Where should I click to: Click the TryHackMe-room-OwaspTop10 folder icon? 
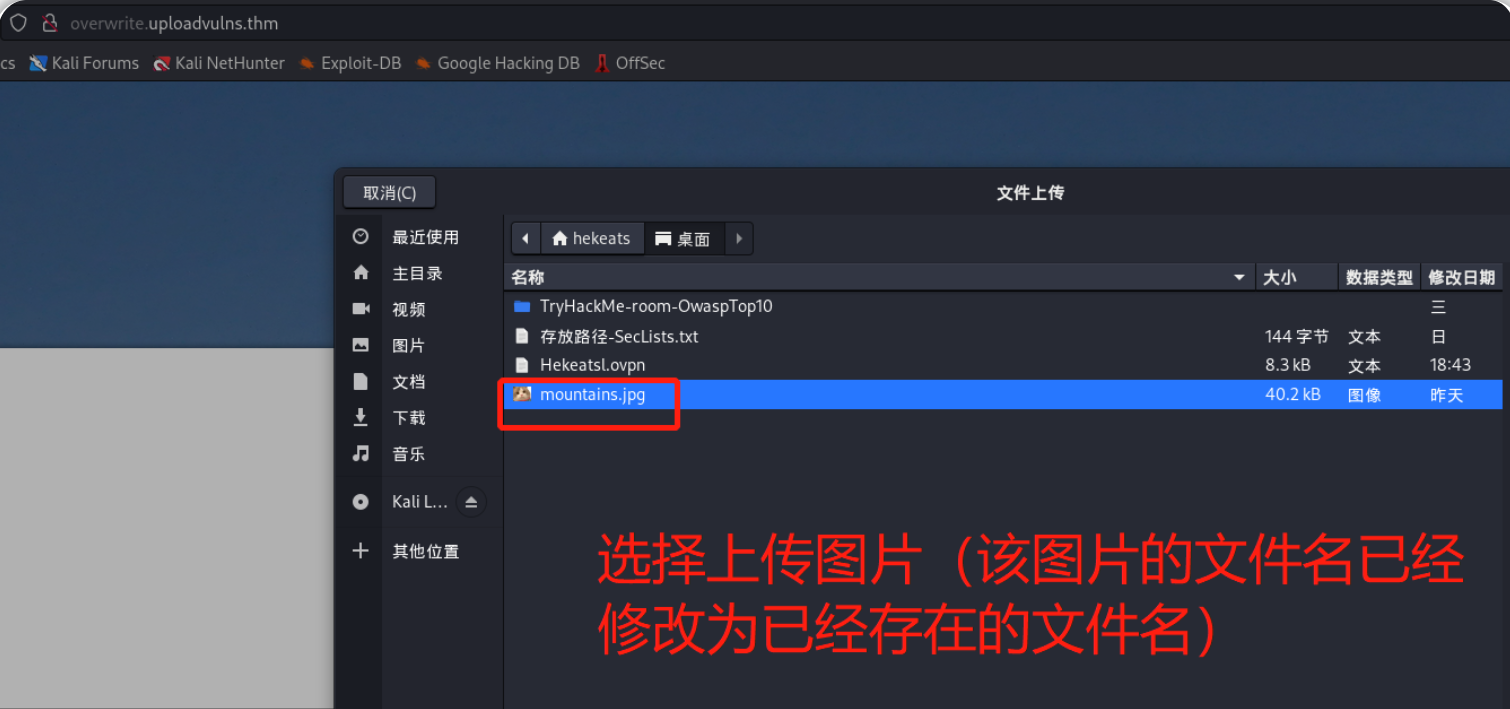[x=521, y=307]
